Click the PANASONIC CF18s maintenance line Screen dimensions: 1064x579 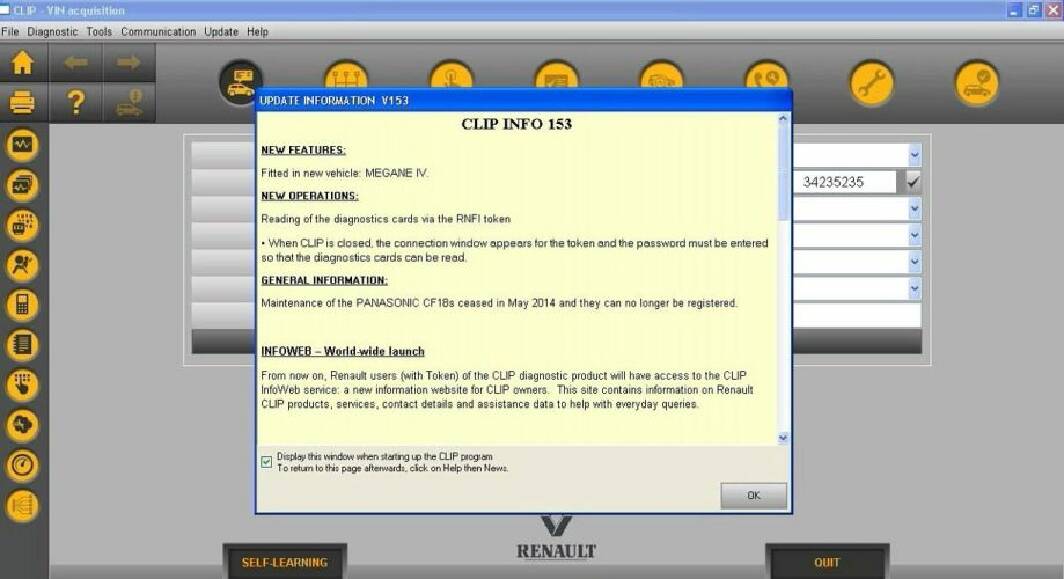[x=499, y=303]
